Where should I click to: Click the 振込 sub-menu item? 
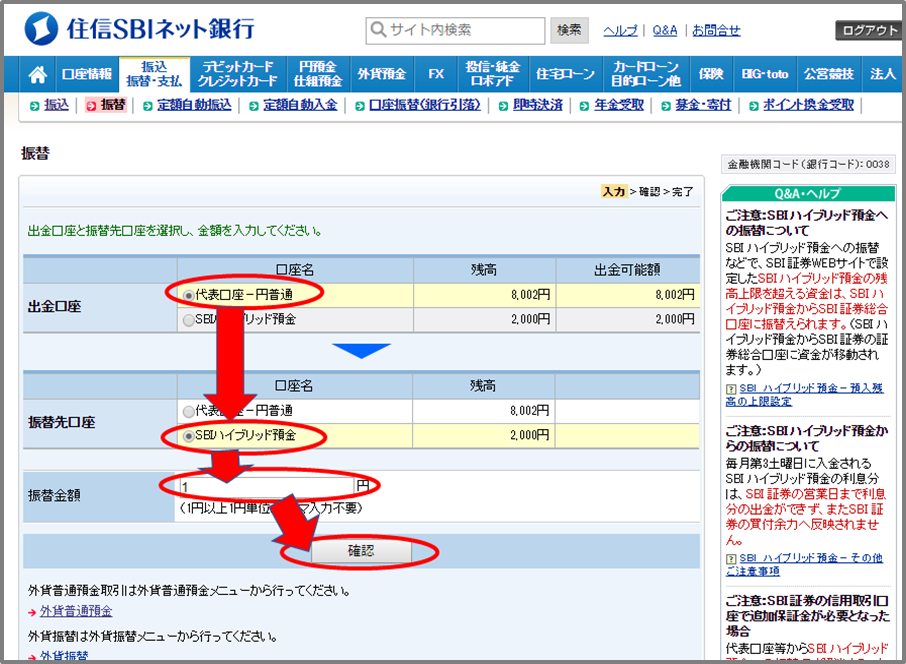(53, 104)
